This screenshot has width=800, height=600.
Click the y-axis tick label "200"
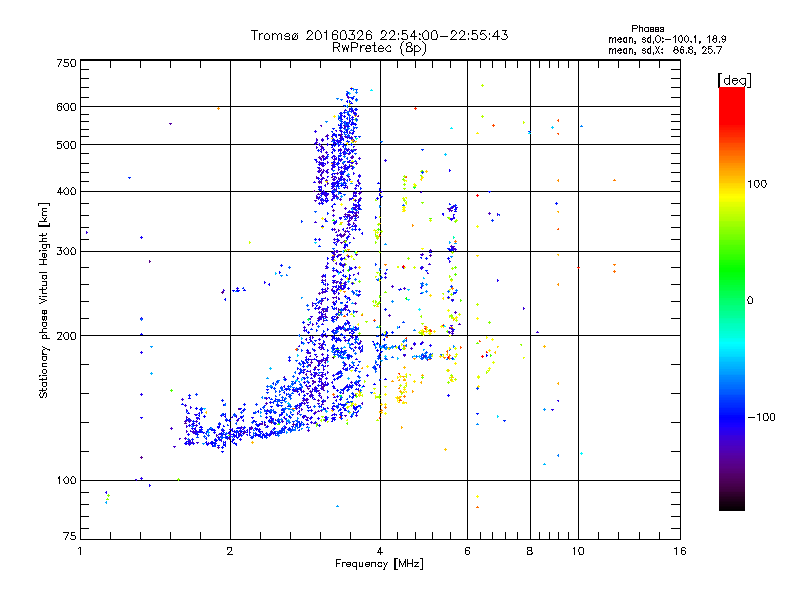pos(66,336)
